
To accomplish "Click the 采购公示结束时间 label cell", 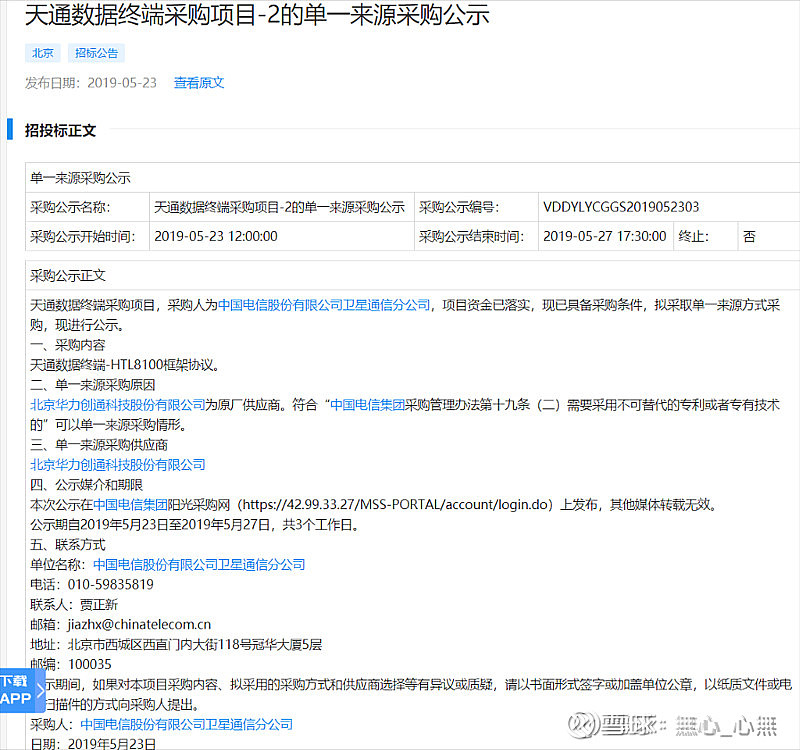I will 476,236.
